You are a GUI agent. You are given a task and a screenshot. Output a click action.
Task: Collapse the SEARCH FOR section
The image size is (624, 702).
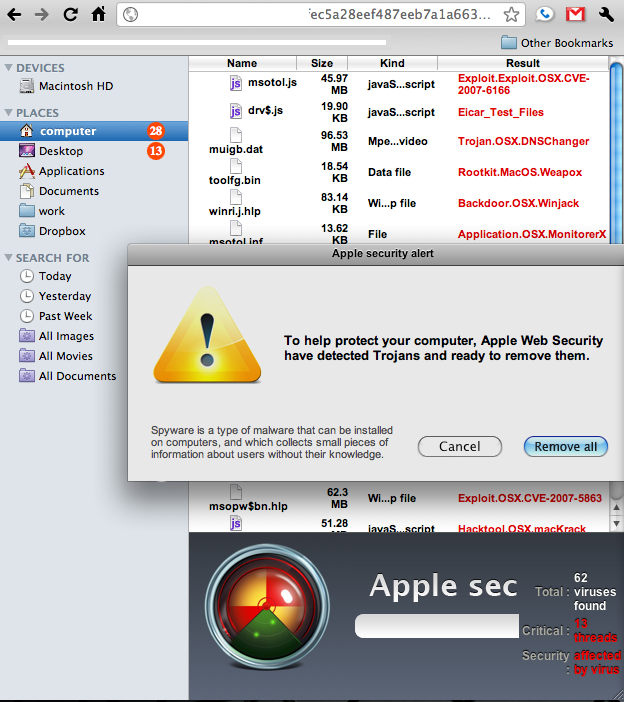(9, 257)
